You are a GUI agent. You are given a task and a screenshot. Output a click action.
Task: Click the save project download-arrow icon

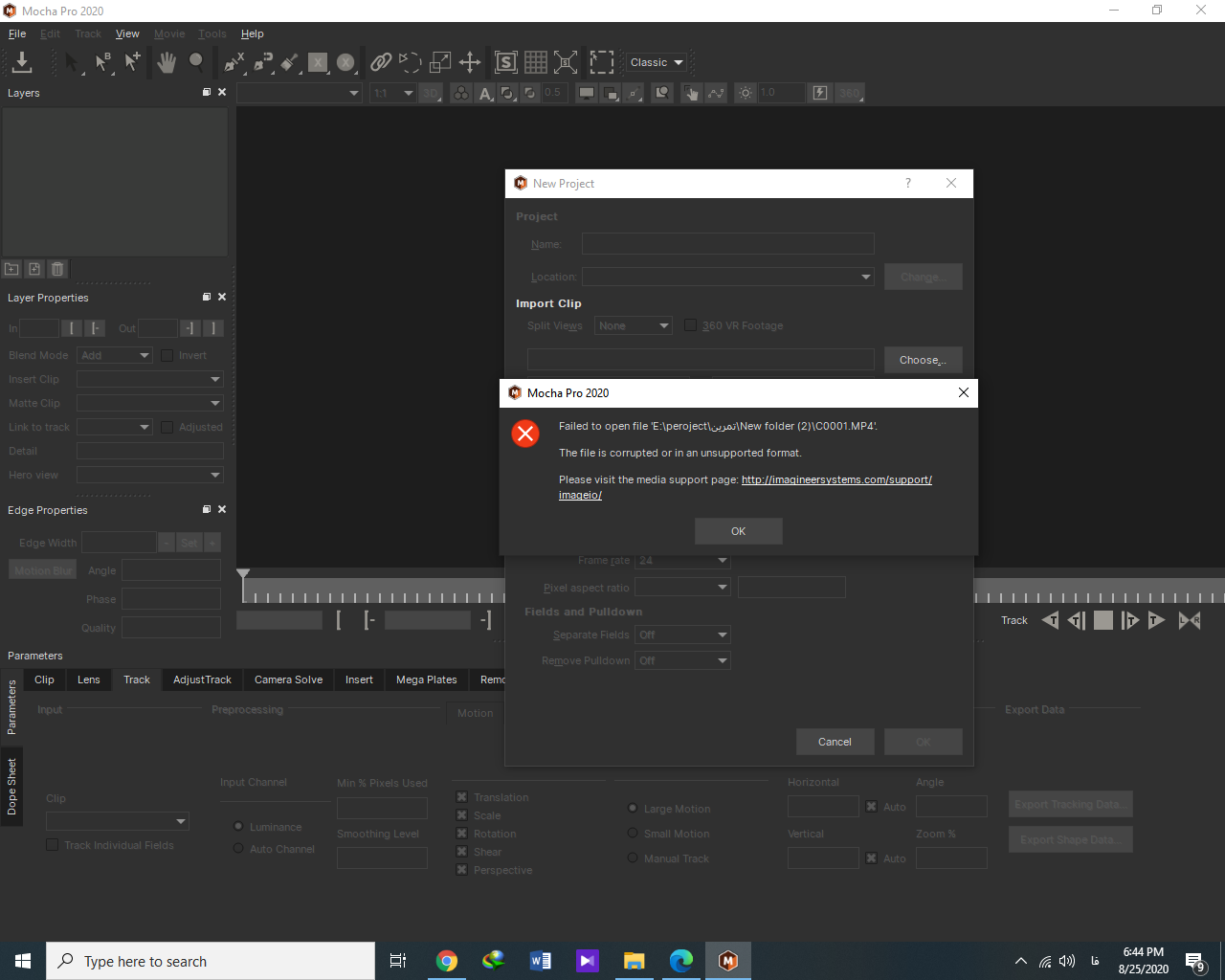(x=22, y=62)
